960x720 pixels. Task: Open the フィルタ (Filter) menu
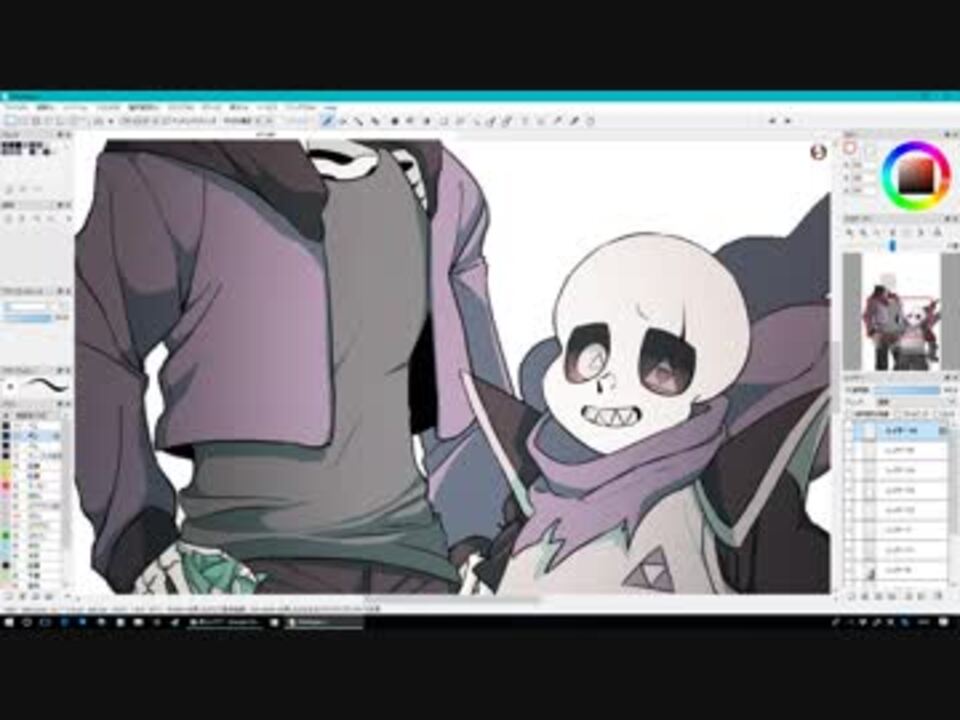point(108,107)
